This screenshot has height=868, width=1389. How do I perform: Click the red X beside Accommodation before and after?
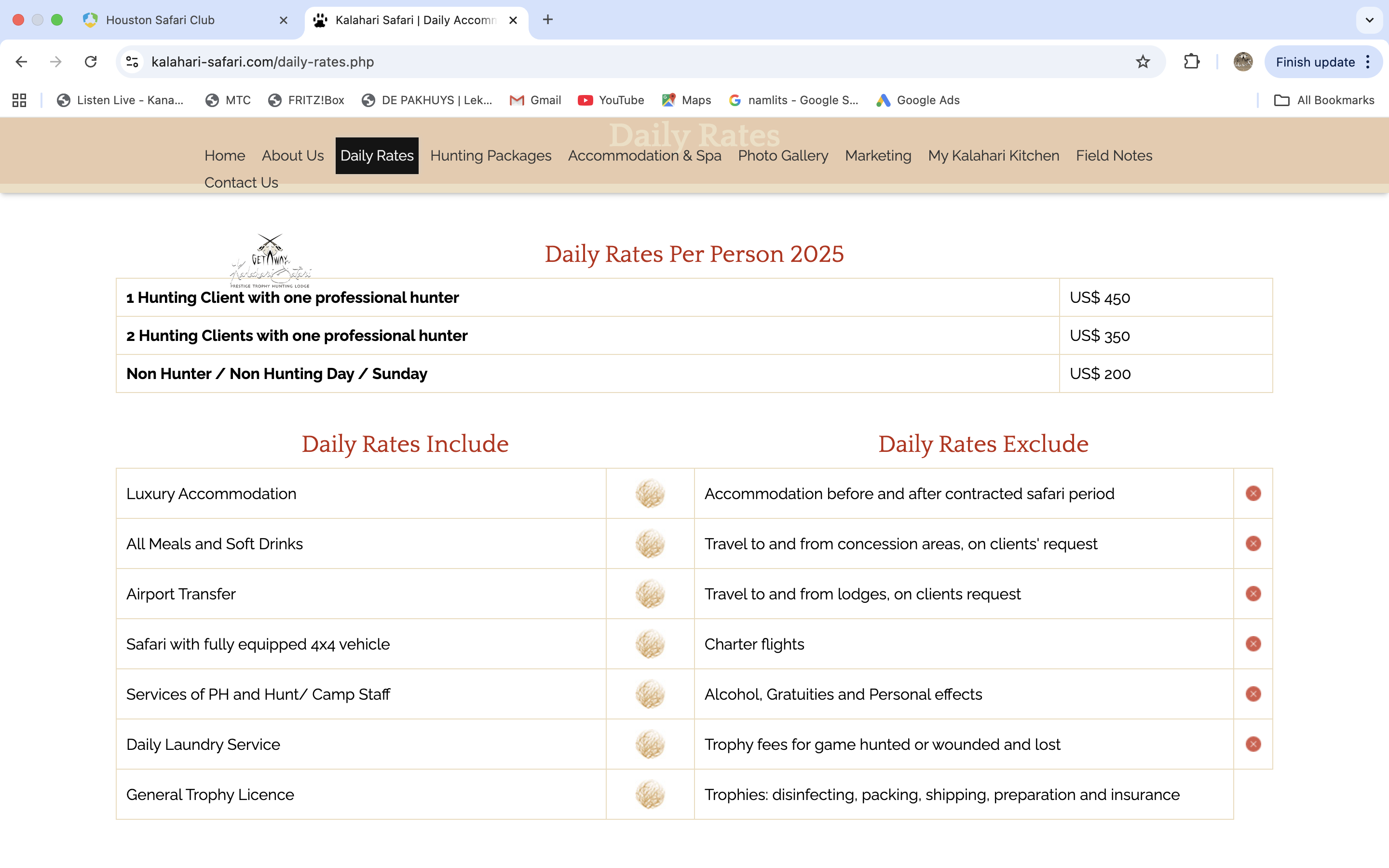(x=1253, y=494)
